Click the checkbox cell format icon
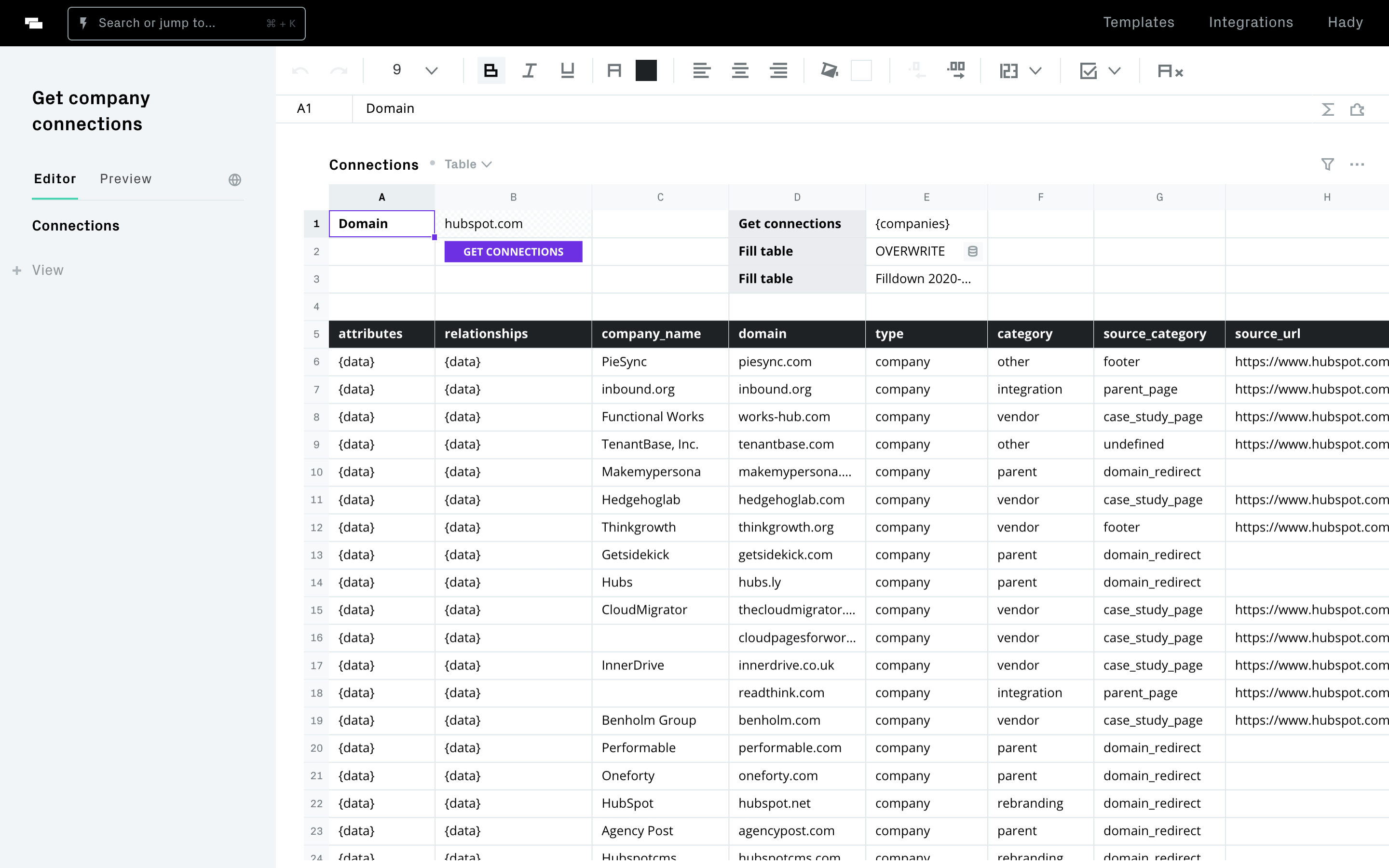 pyautogui.click(x=1088, y=71)
